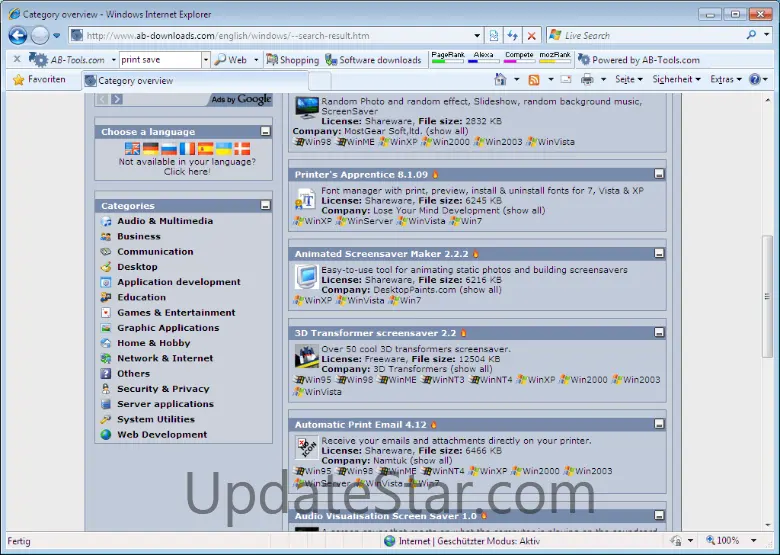Click the mozRank indicator
This screenshot has height=555, width=780.
555,57
